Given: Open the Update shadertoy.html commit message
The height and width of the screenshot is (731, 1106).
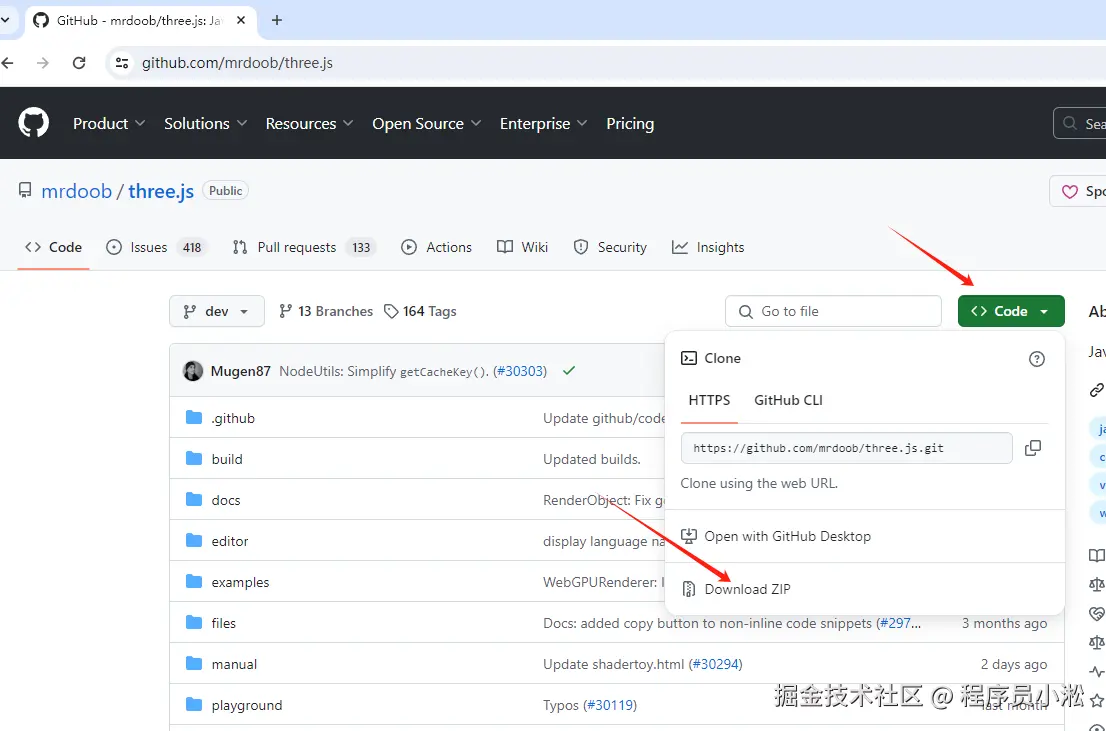Looking at the screenshot, I should [615, 664].
